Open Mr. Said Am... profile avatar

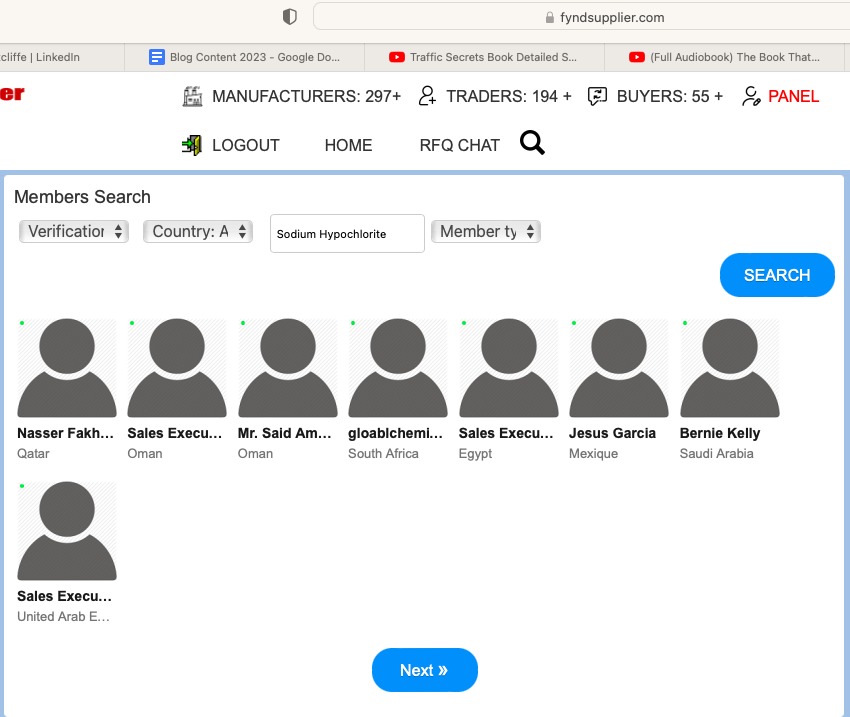288,368
